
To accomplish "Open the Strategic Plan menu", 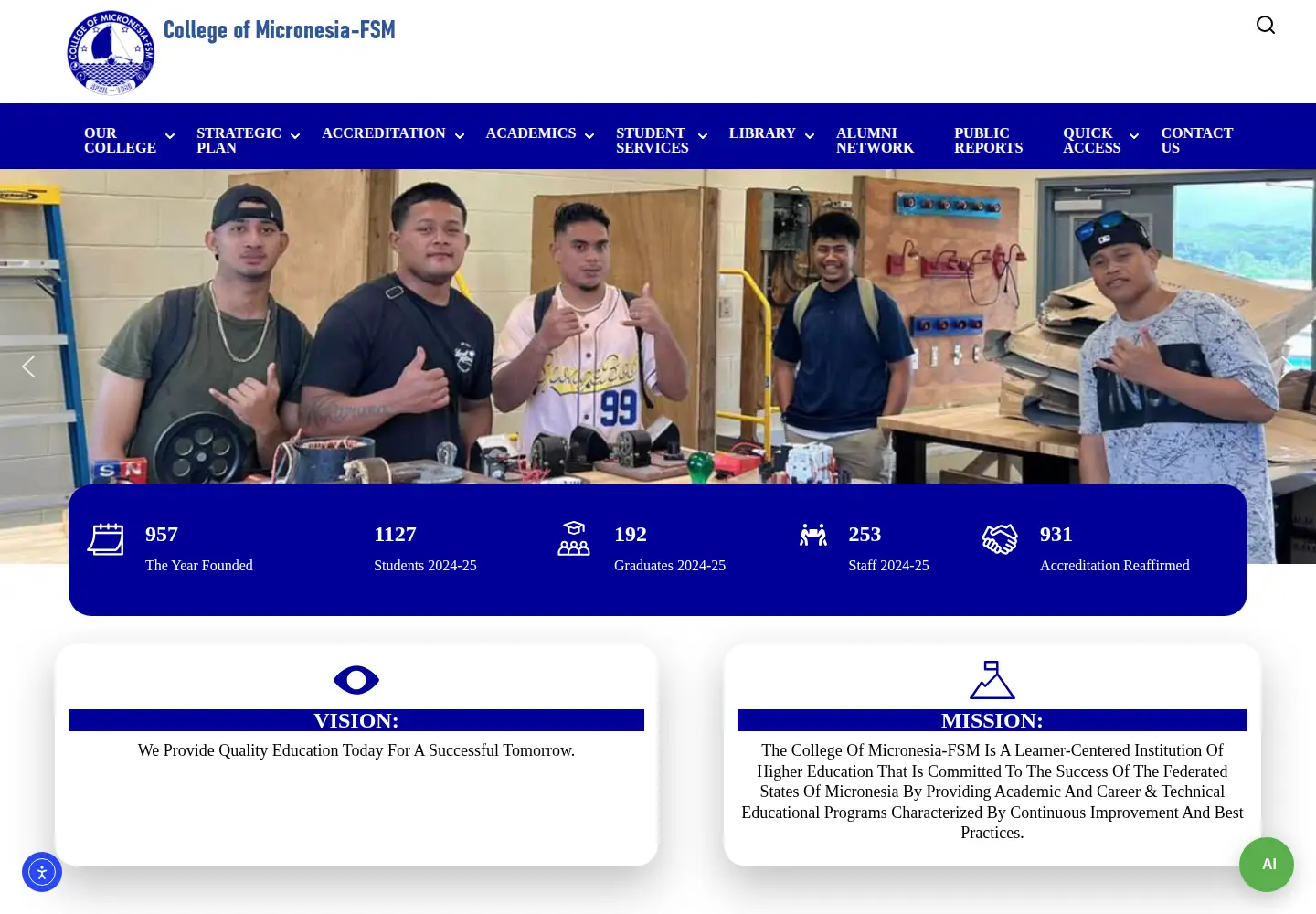I will (x=239, y=141).
